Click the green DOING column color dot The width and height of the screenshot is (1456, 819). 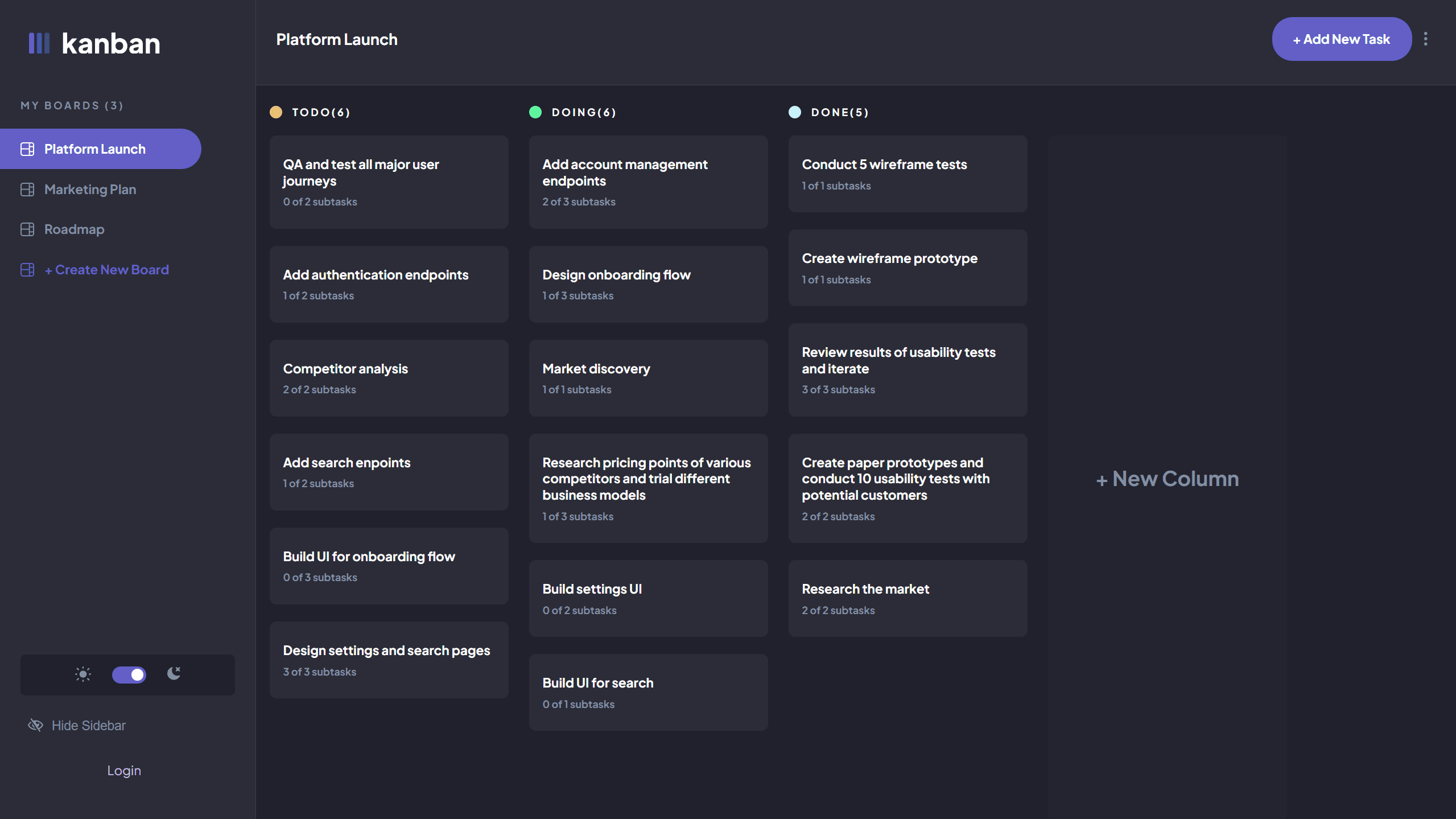tap(535, 112)
